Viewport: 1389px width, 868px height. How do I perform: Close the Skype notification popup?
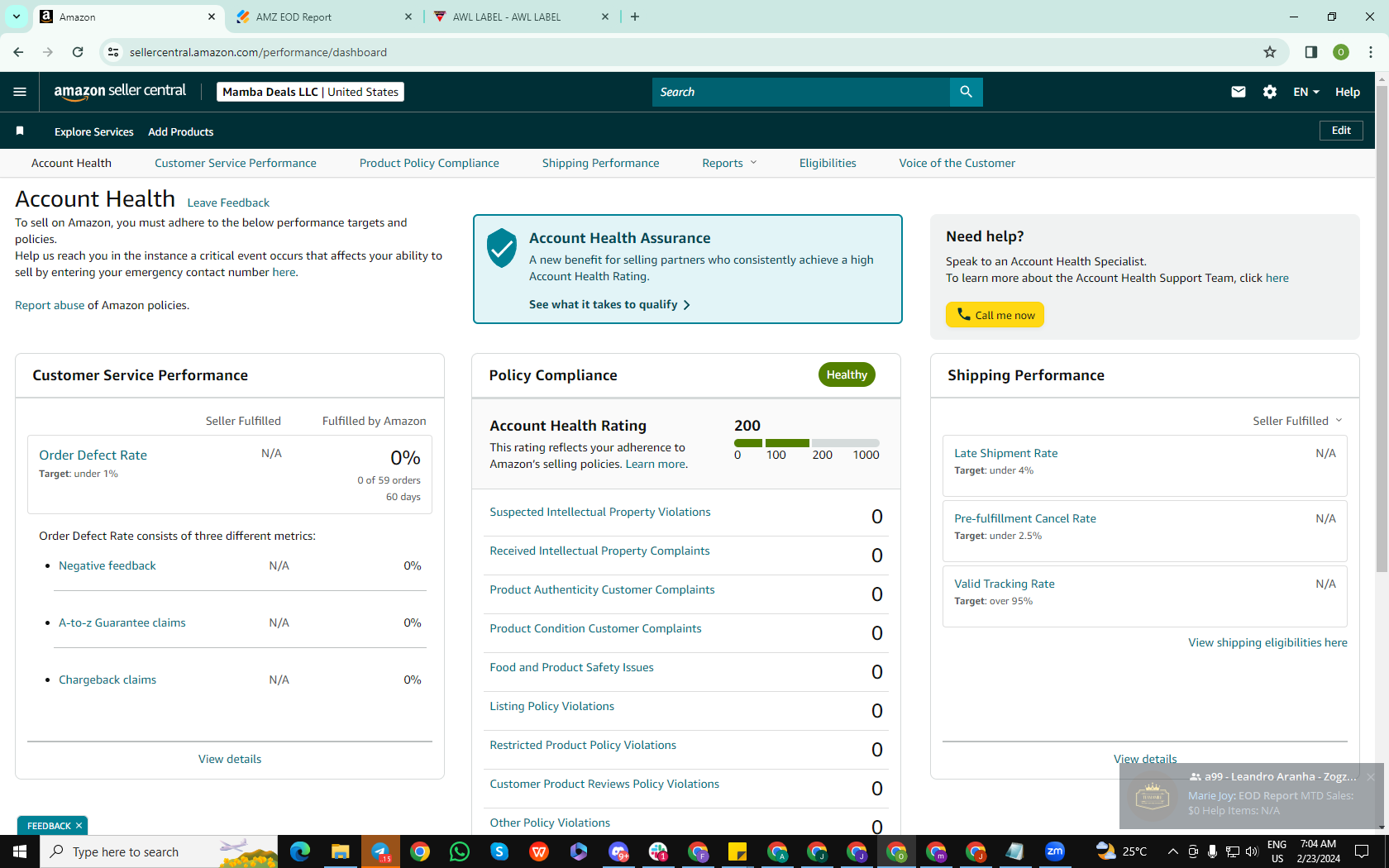tap(1370, 777)
